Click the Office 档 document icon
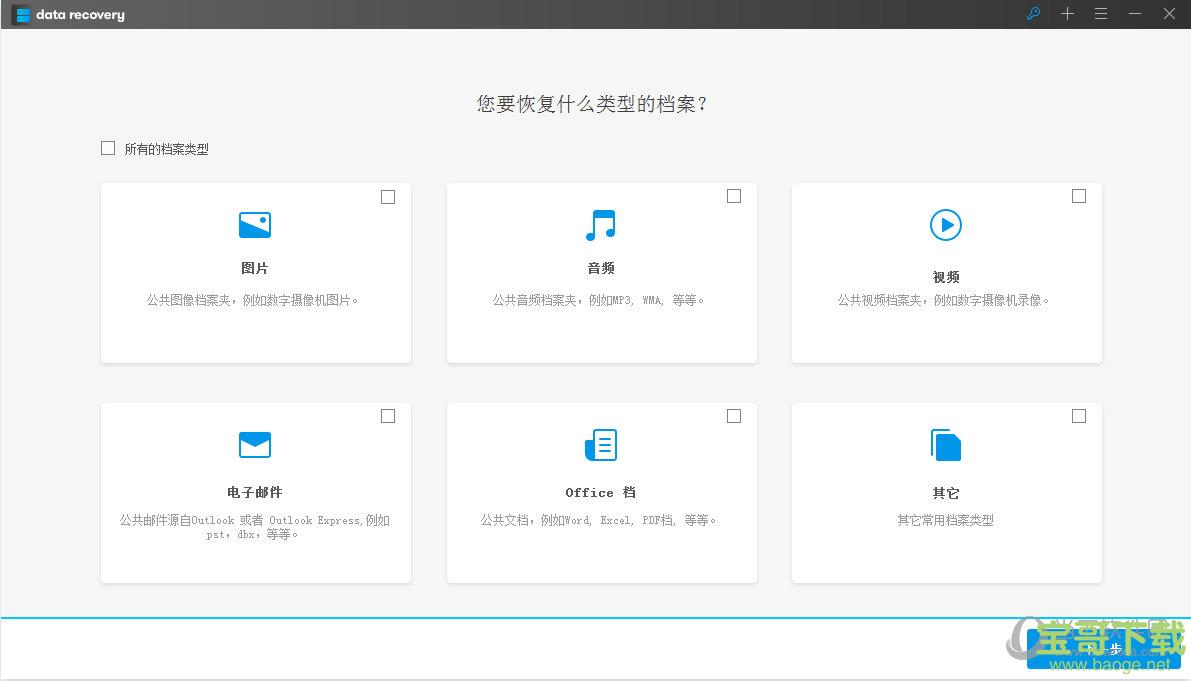 (601, 444)
